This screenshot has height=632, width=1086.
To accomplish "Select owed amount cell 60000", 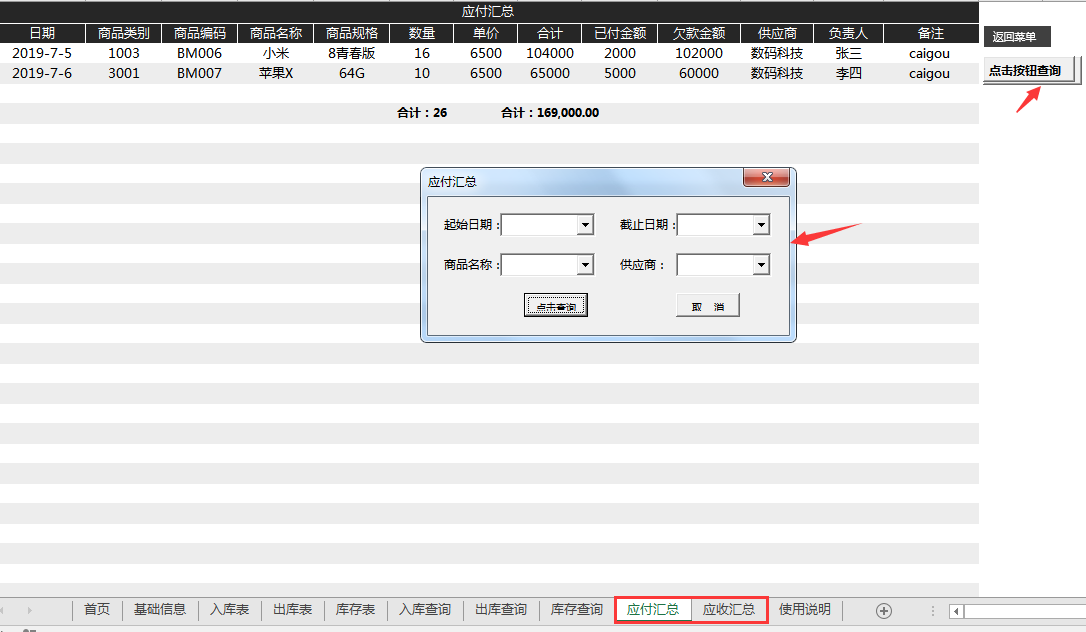I will [699, 73].
